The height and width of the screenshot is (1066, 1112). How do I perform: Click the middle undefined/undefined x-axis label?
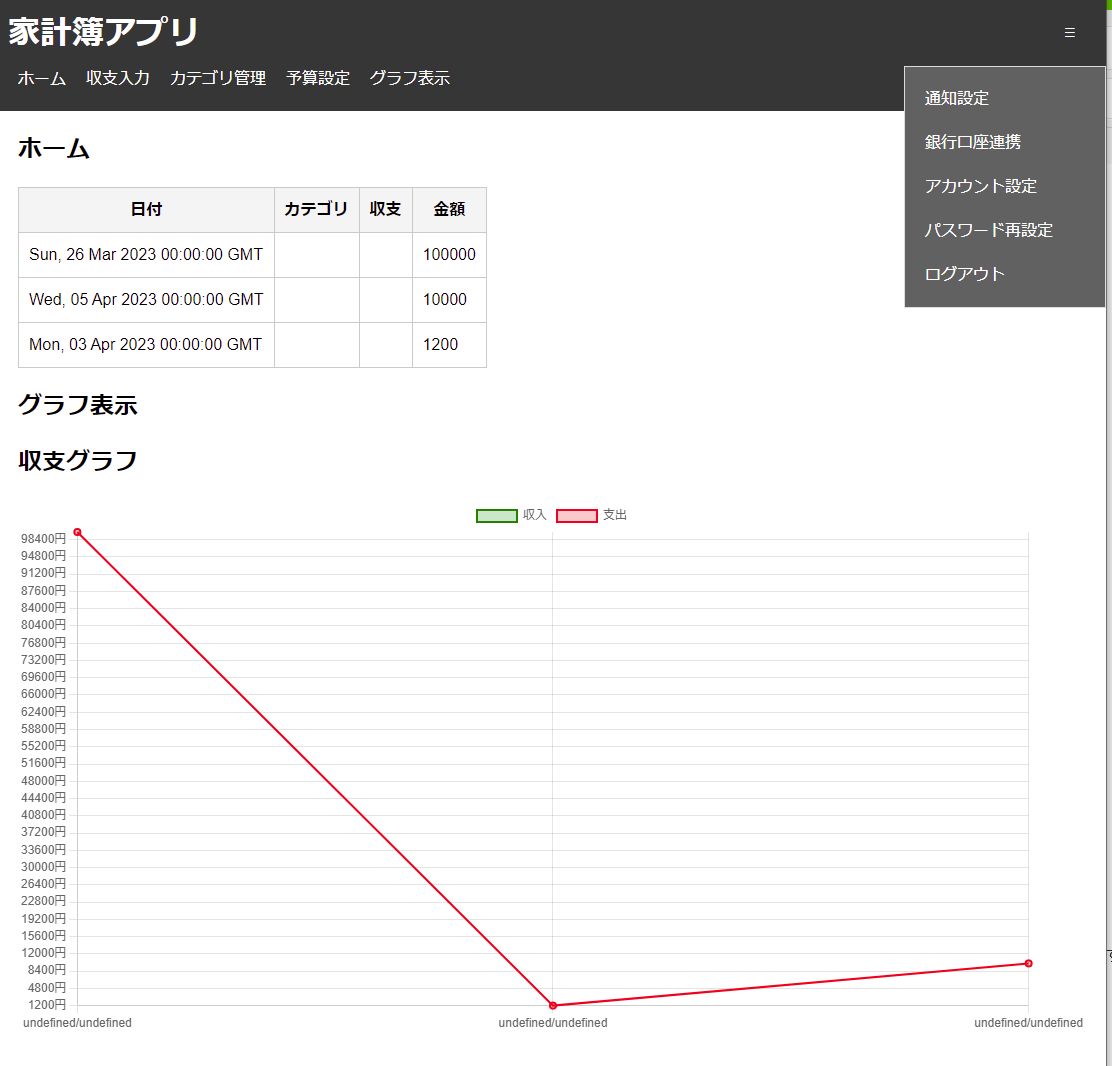tap(553, 1023)
